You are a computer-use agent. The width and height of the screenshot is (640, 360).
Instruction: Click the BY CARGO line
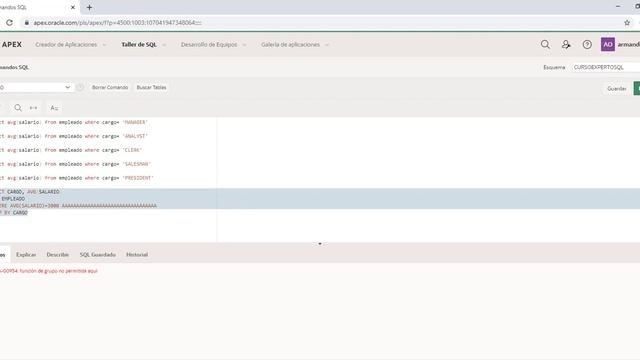[x=14, y=213]
